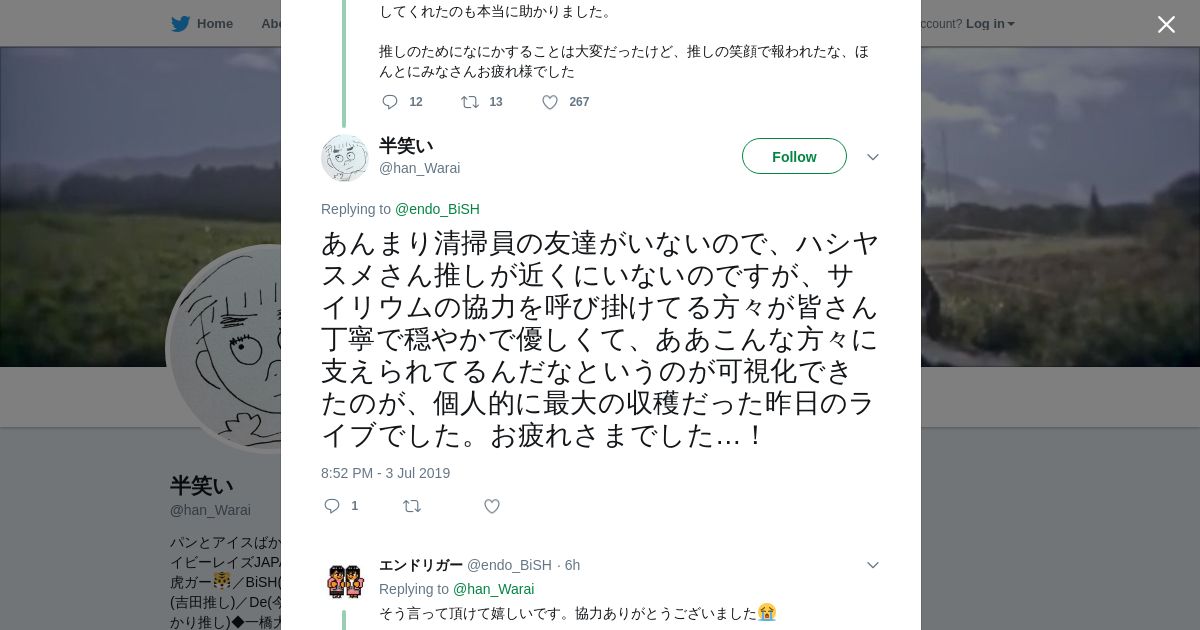Viewport: 1200px width, 630px height.
Task: Click reply icon with 12 replies
Action: 391,102
